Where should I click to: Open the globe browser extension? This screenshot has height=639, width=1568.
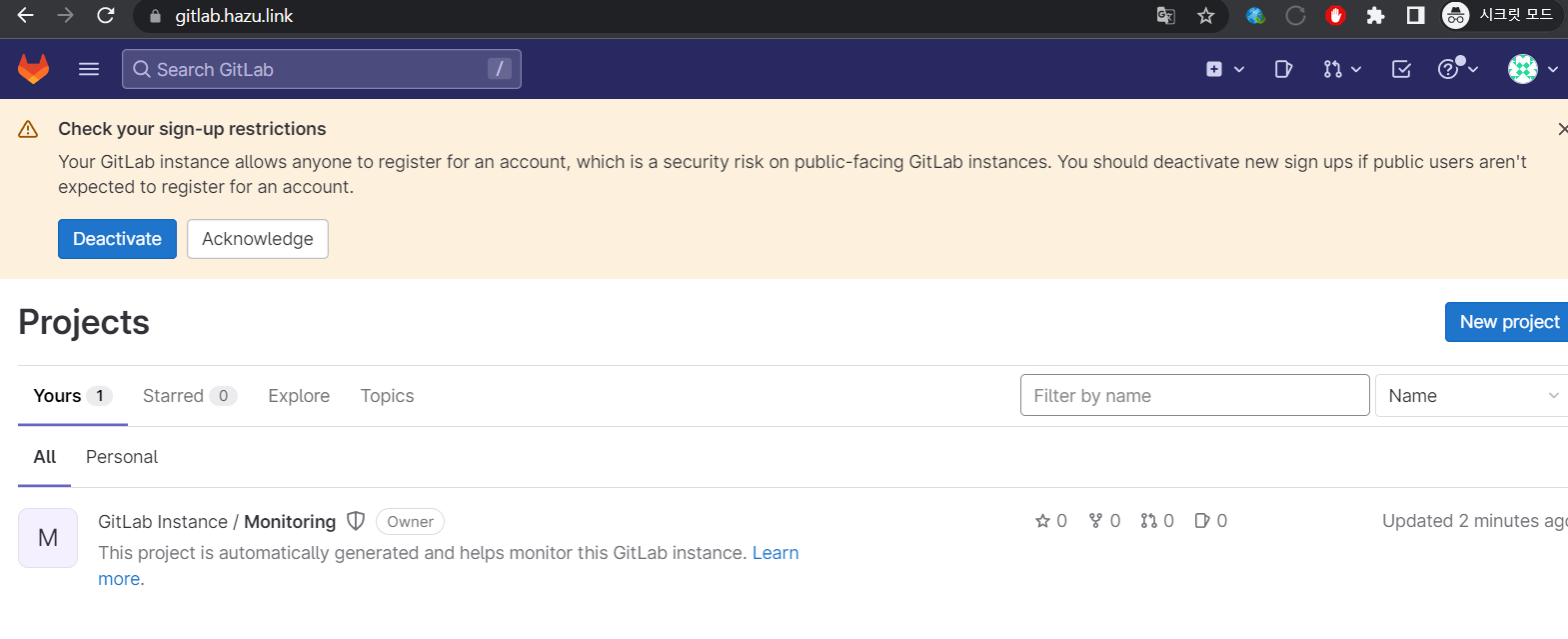(x=1256, y=15)
